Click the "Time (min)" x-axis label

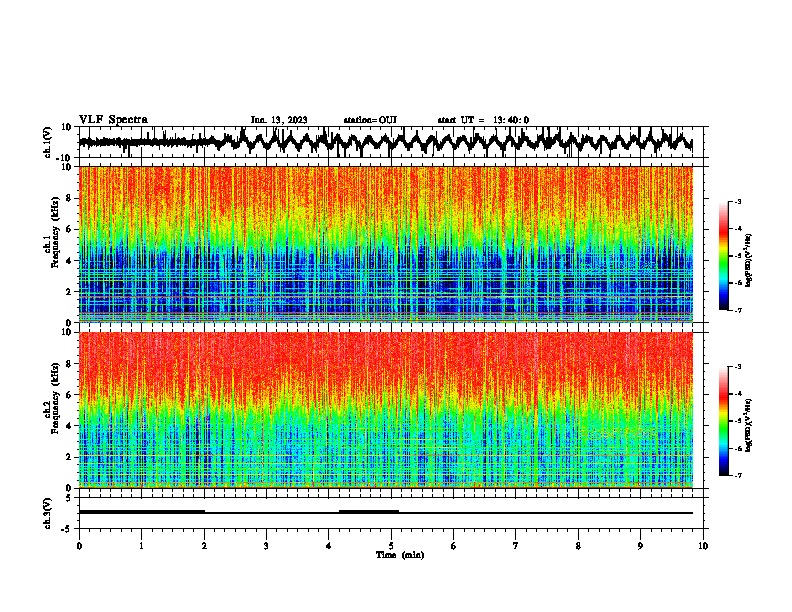coord(400,555)
